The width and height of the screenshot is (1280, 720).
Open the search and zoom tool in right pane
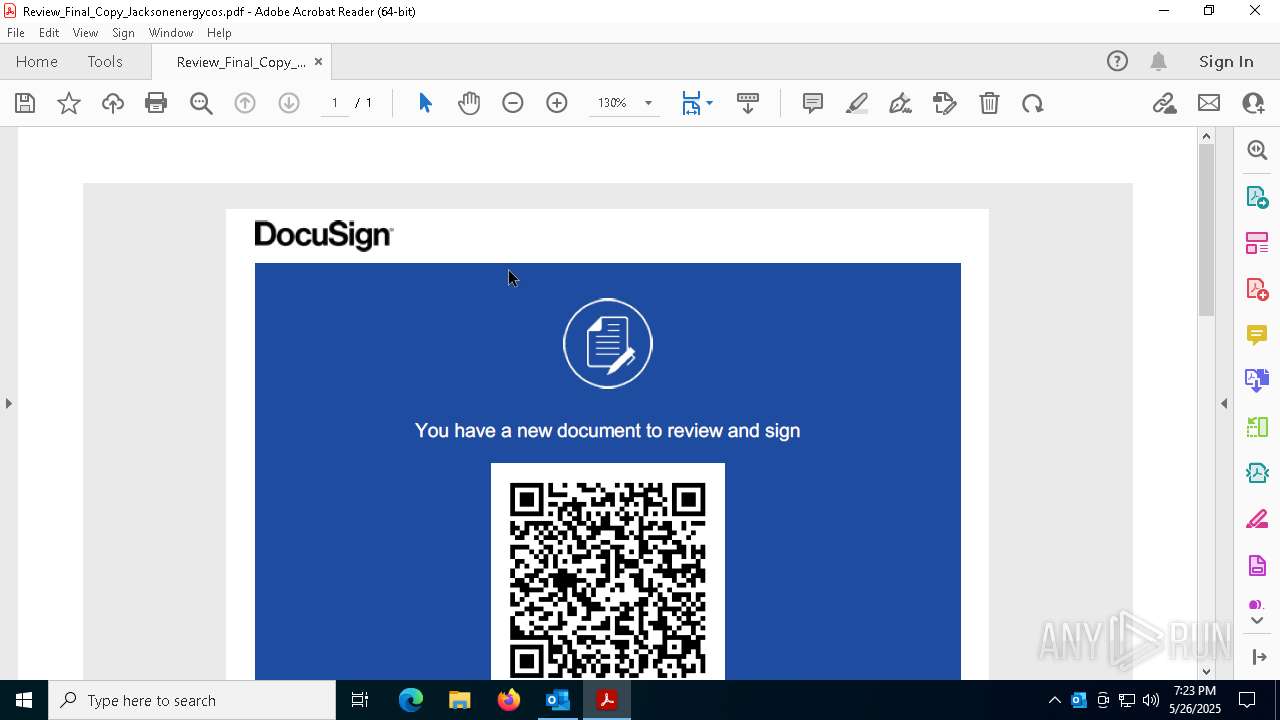(x=1257, y=150)
